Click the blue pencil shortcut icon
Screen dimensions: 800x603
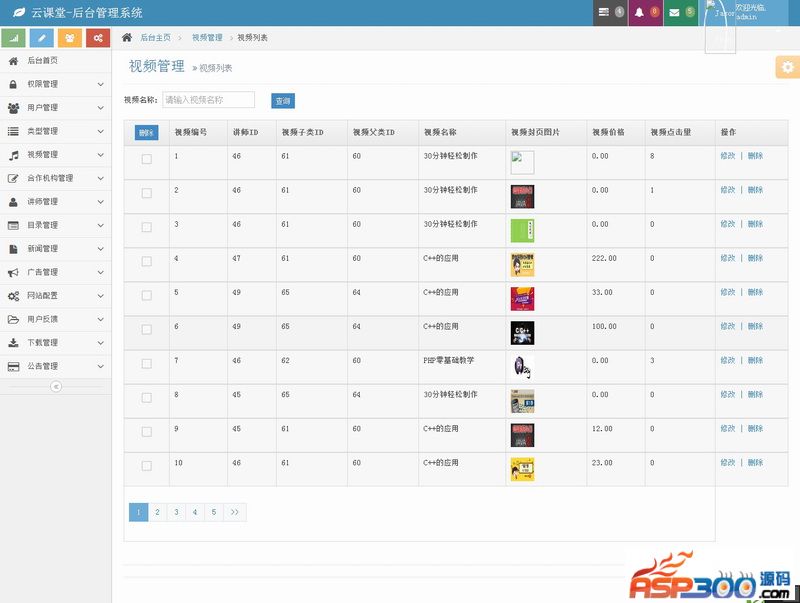(x=42, y=38)
